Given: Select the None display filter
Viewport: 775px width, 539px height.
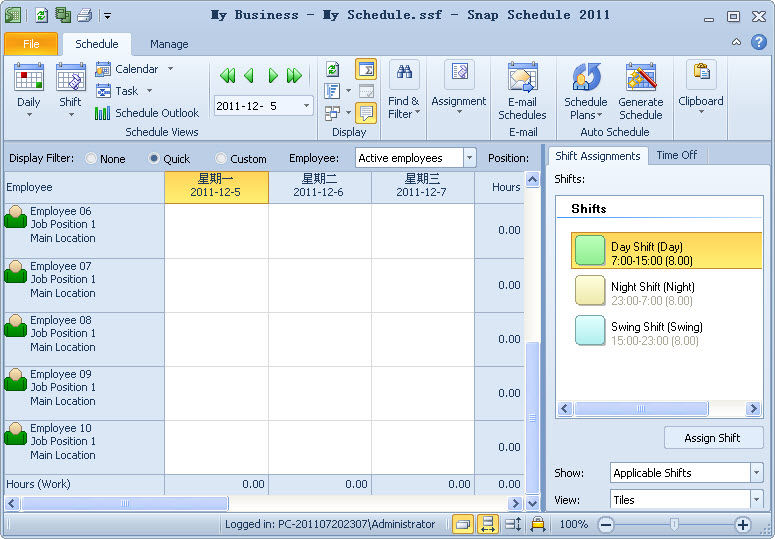Looking at the screenshot, I should [x=91, y=159].
